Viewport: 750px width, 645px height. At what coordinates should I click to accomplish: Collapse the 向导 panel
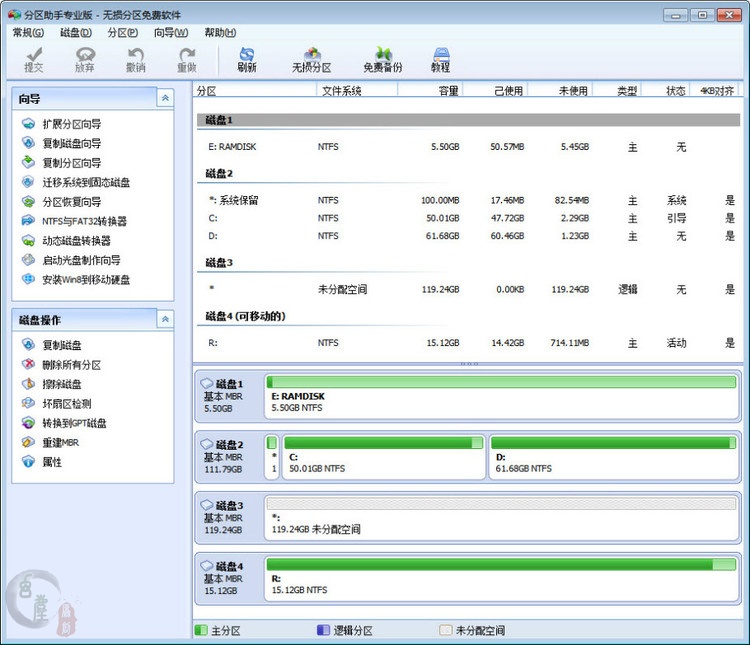(165, 98)
